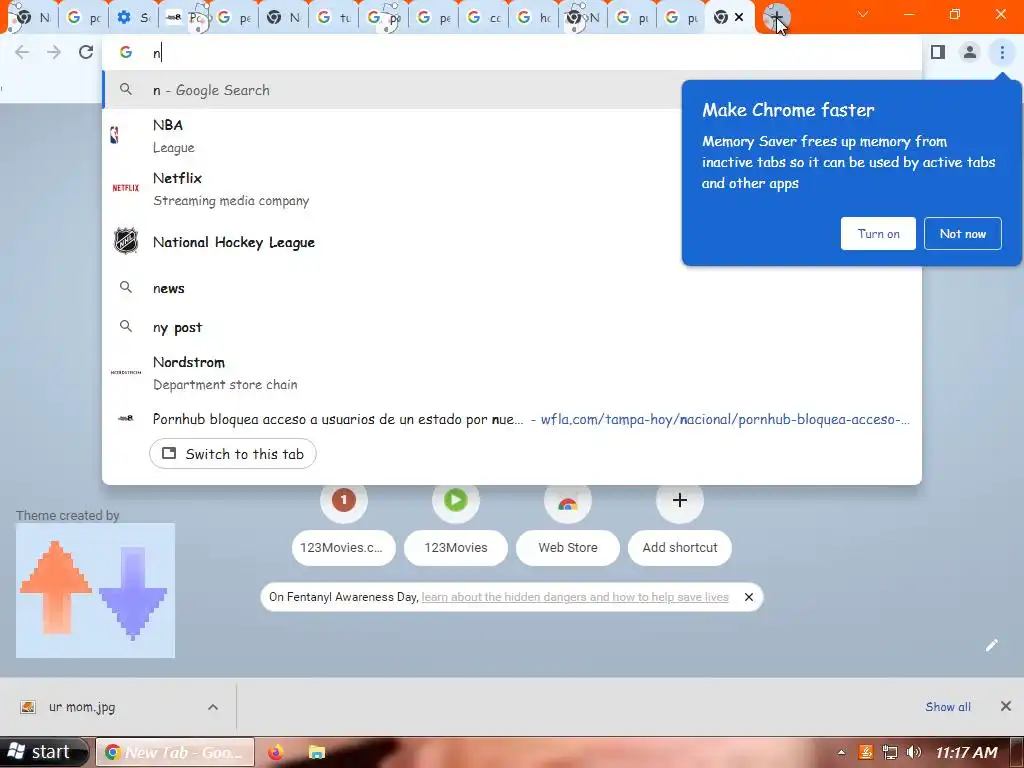Open the Chrome three-dot menu
Image resolution: width=1024 pixels, height=768 pixels.
pyautogui.click(x=1002, y=52)
